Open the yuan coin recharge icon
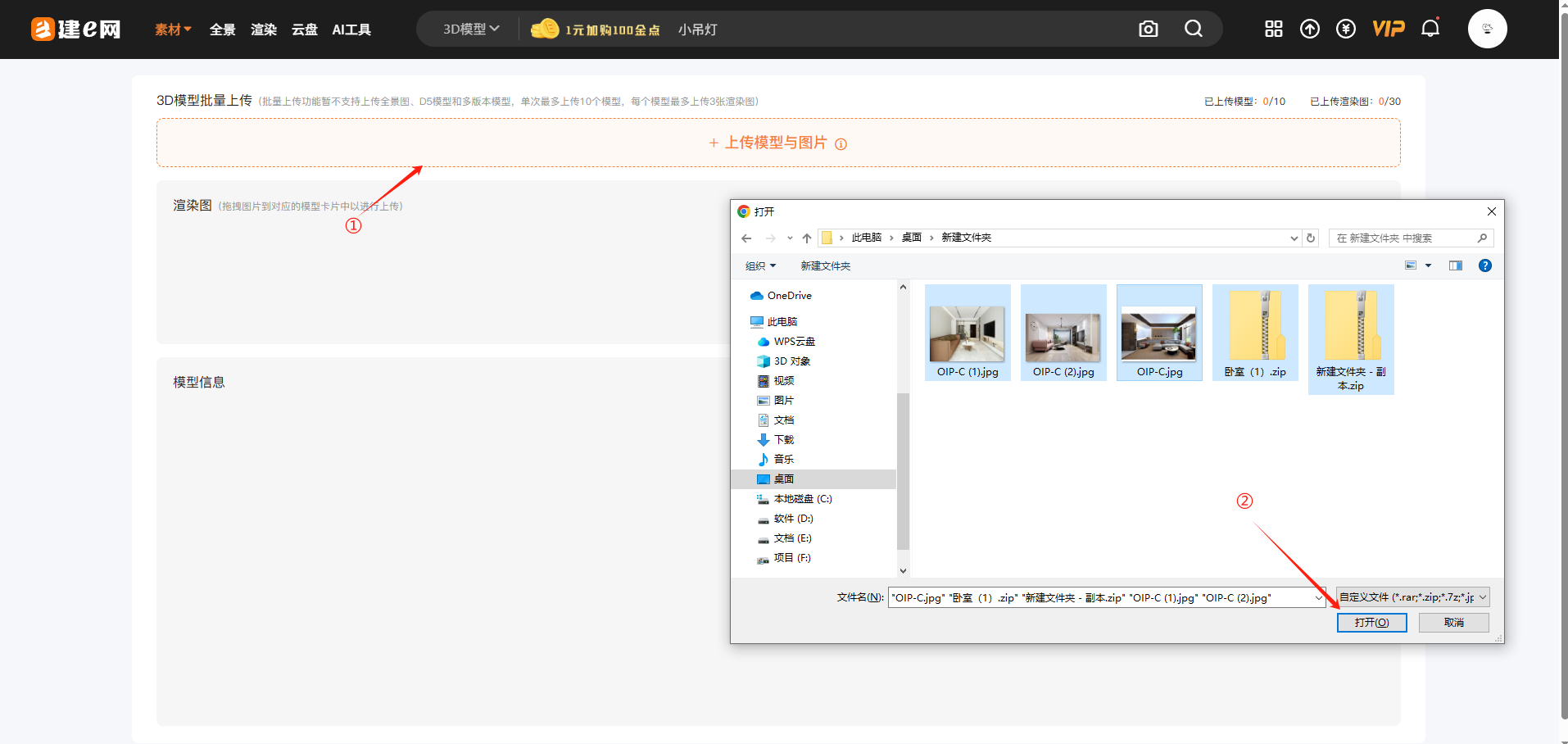 [1346, 29]
